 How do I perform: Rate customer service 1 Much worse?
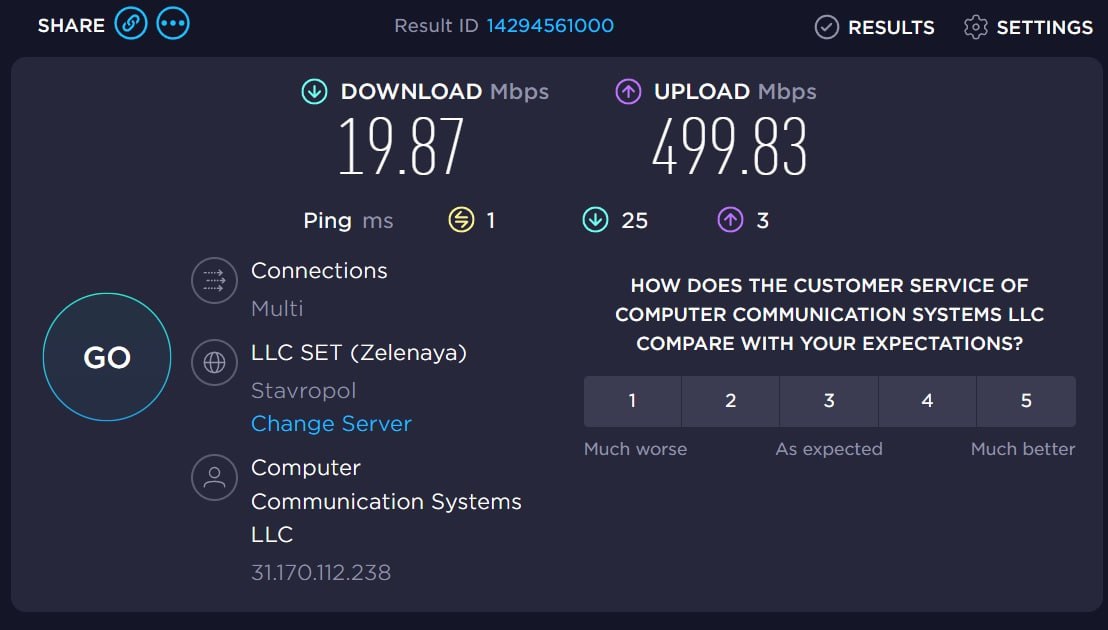[x=632, y=401]
